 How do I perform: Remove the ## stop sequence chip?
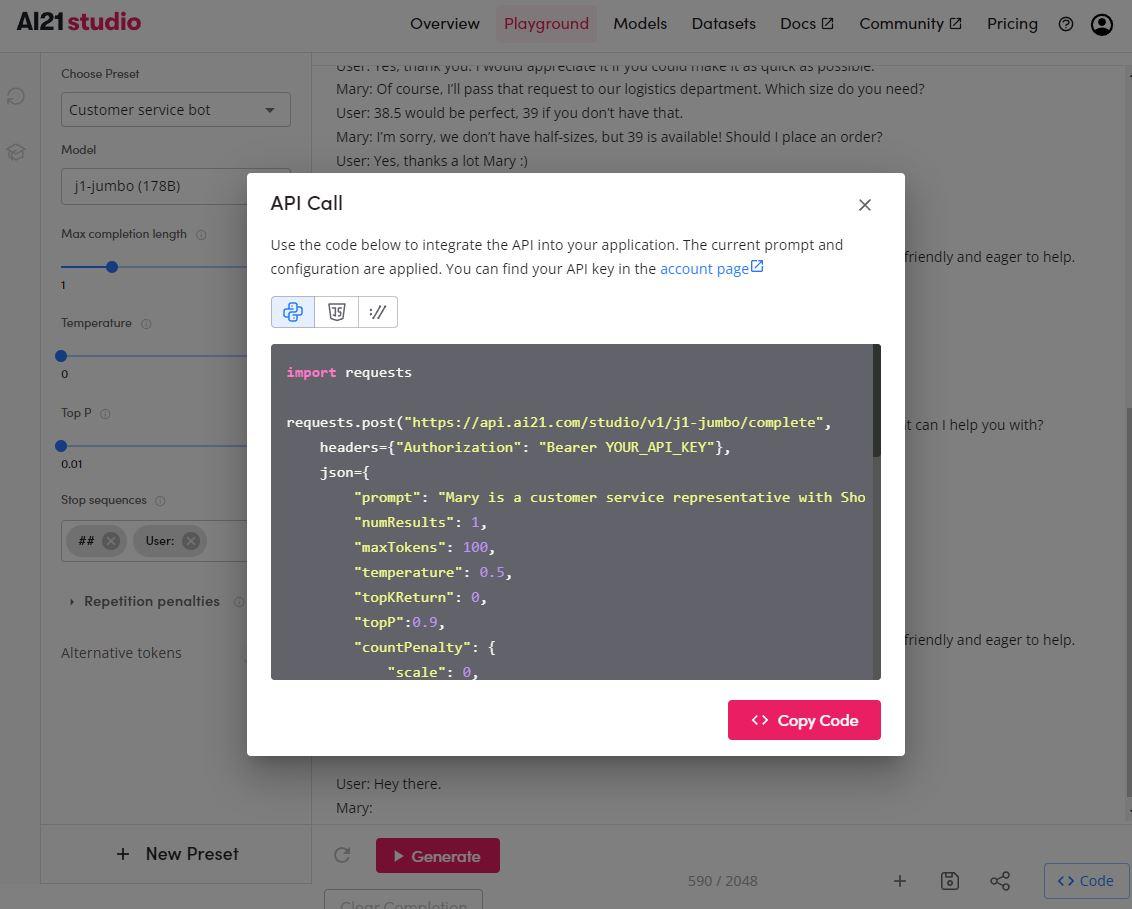coord(110,541)
